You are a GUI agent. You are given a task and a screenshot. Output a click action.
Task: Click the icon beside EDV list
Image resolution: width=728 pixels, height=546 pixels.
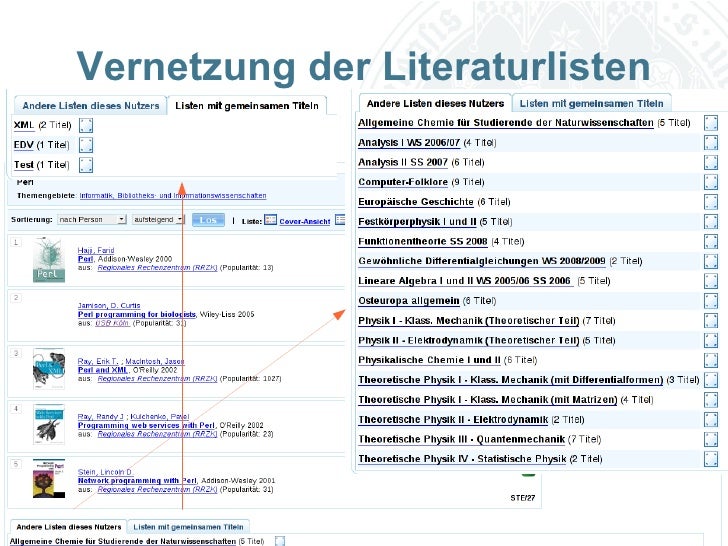point(86,145)
